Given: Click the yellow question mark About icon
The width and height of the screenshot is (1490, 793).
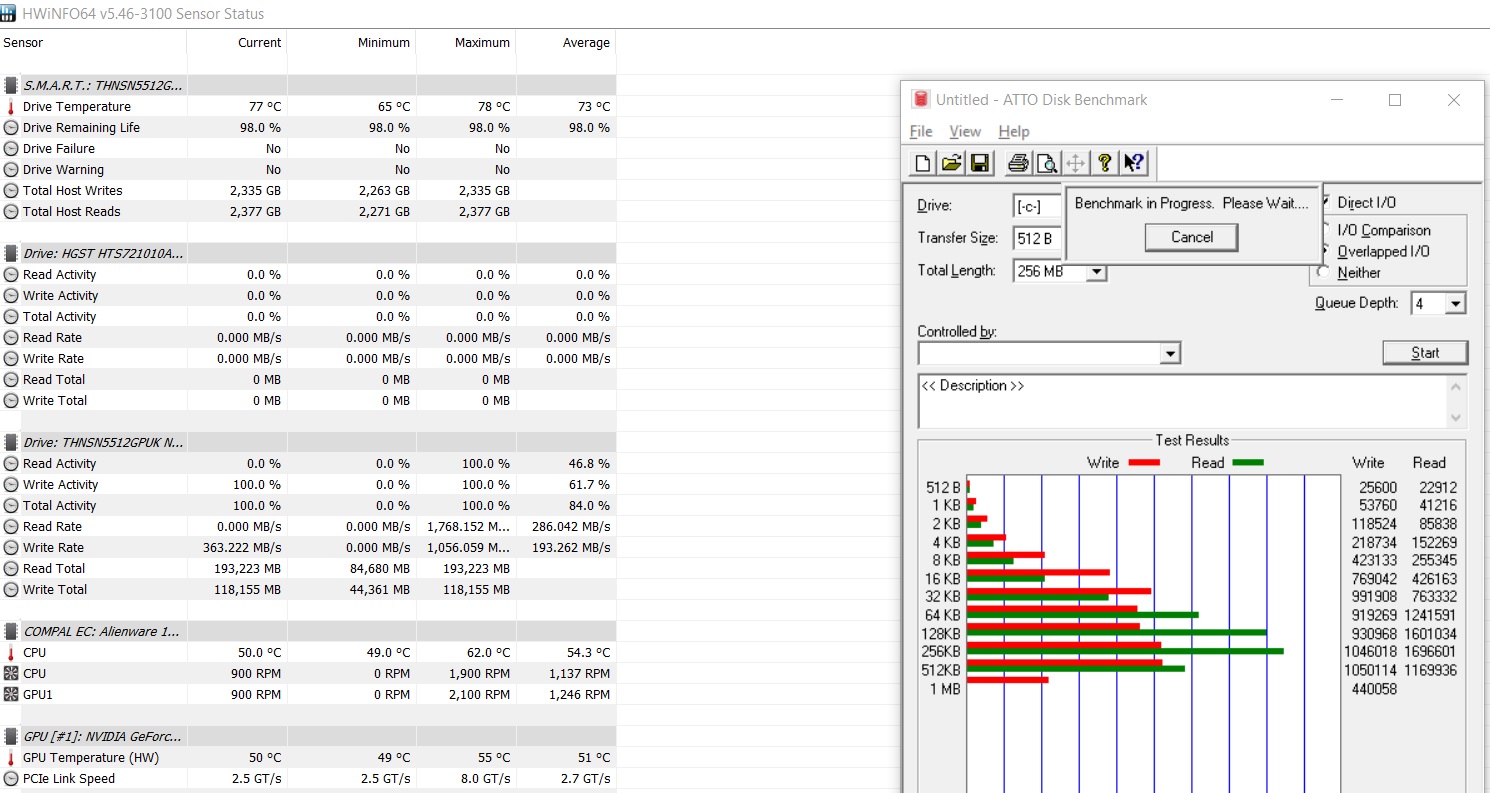Looking at the screenshot, I should (x=1104, y=163).
